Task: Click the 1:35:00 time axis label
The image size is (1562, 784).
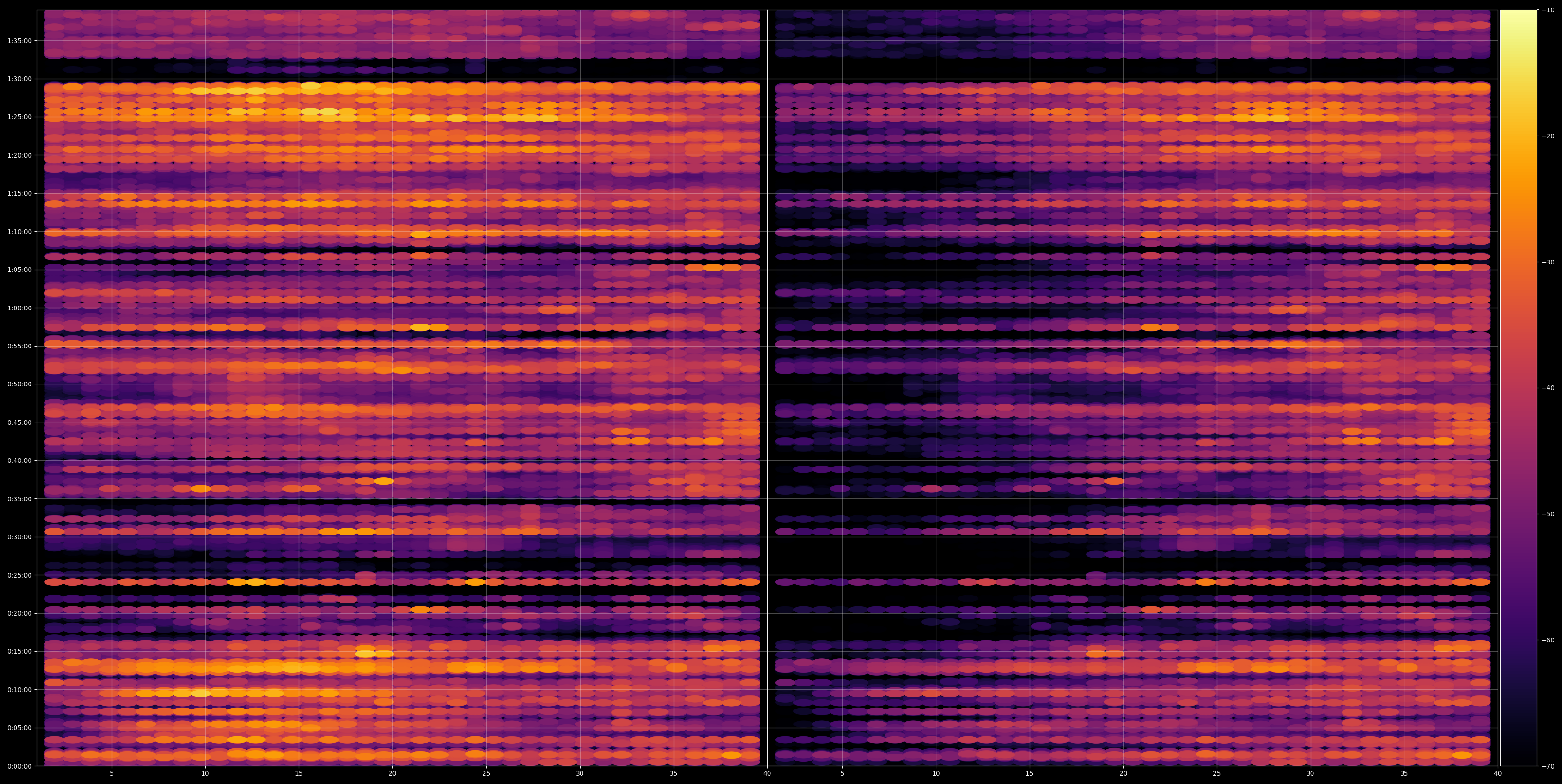Action: coord(19,41)
